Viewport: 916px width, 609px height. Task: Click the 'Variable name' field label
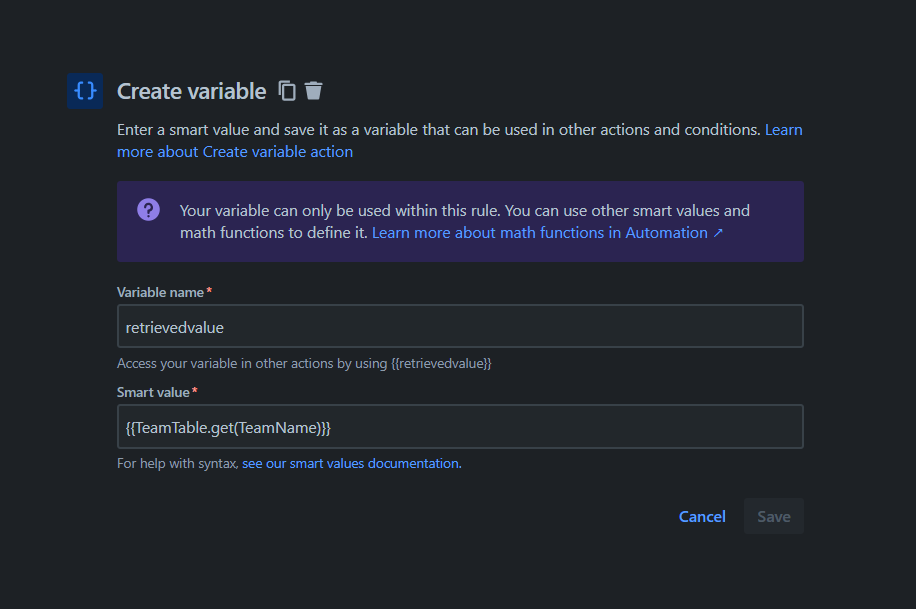(160, 292)
